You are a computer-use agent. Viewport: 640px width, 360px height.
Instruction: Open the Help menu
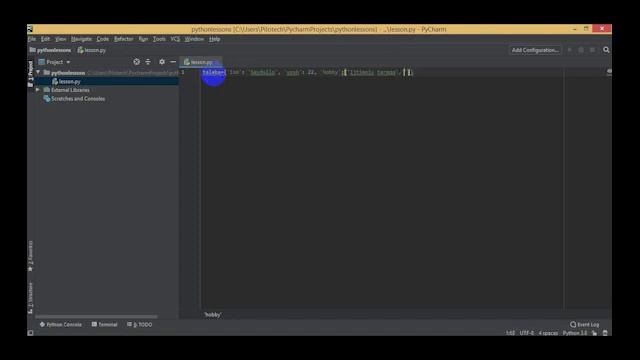pyautogui.click(x=215, y=39)
